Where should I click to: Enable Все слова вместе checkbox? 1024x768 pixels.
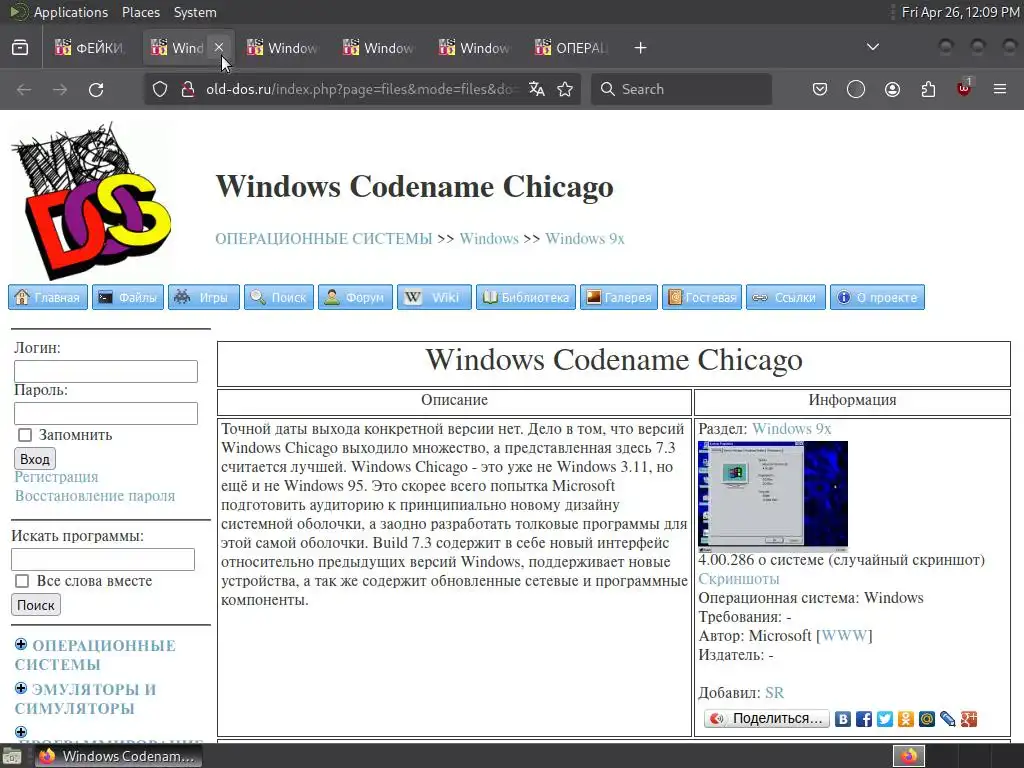(x=22, y=581)
